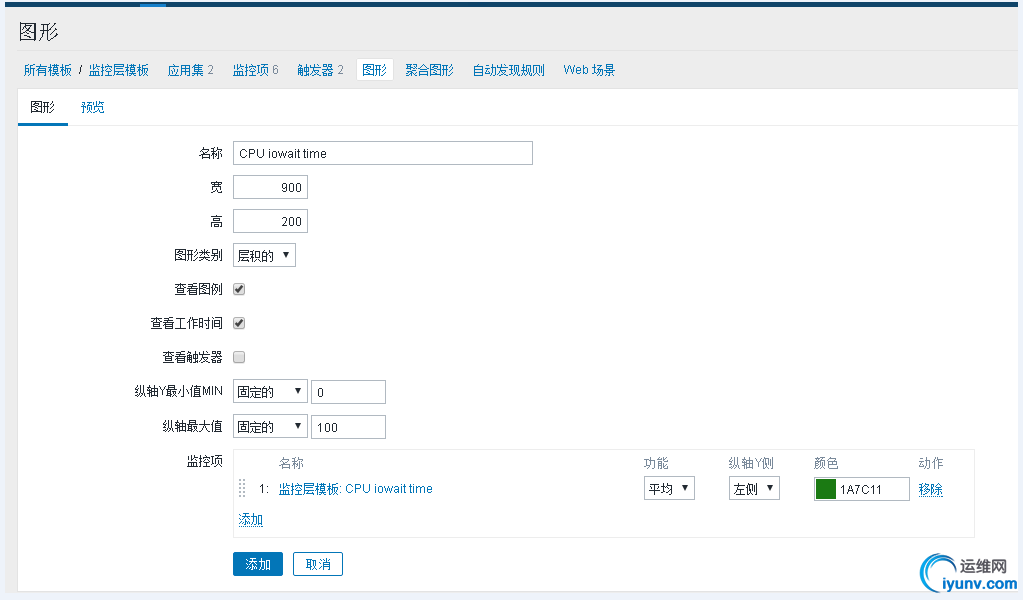Enable the 查看触发器 checkbox

(239, 357)
